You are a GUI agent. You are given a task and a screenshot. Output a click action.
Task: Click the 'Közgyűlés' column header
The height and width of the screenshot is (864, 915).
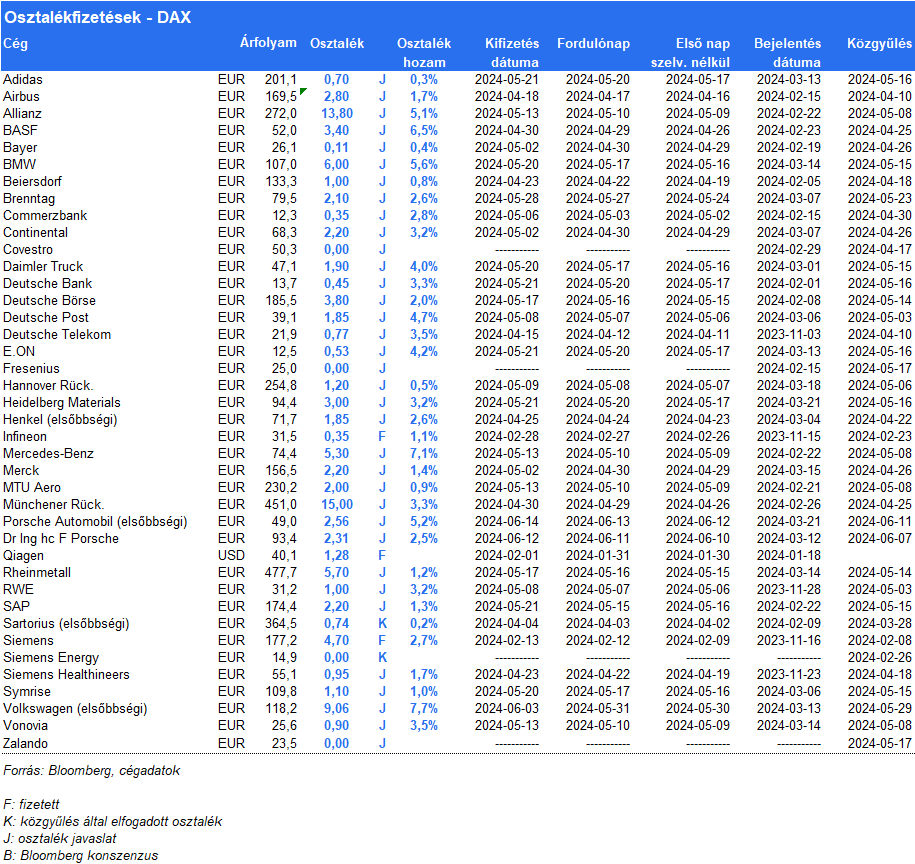[879, 44]
